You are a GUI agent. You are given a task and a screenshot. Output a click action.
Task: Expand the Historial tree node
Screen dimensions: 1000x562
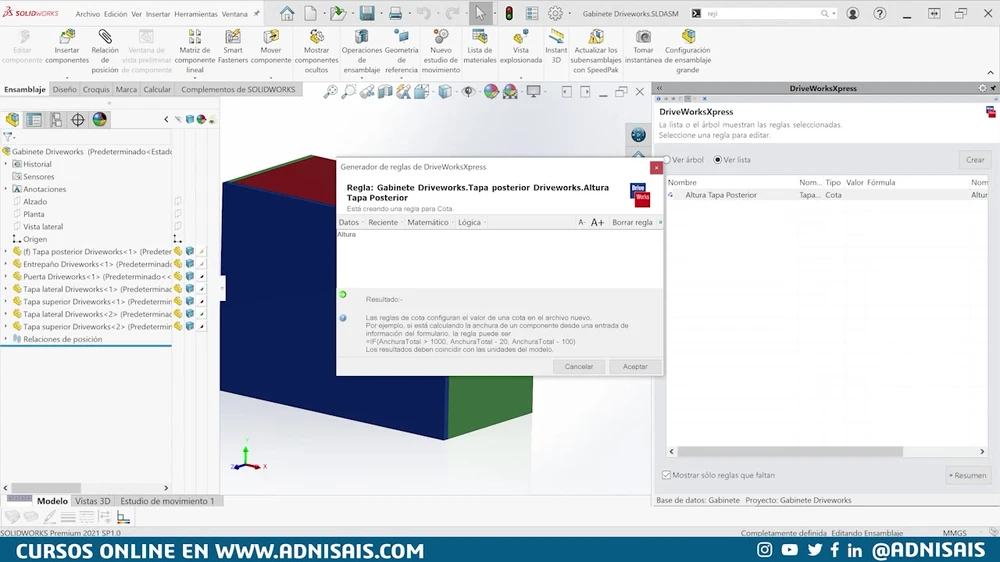6,164
